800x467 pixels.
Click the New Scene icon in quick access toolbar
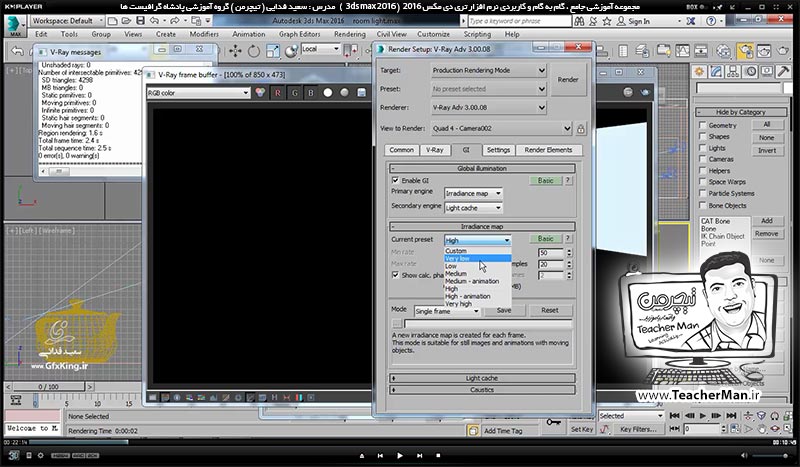point(113,21)
